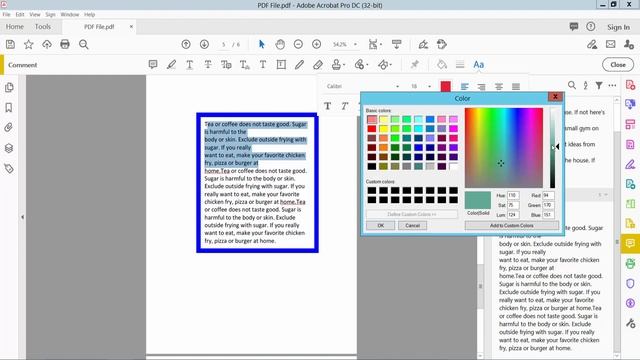Select the add text box tool
Screen dimensions: 640x360
[281, 64]
